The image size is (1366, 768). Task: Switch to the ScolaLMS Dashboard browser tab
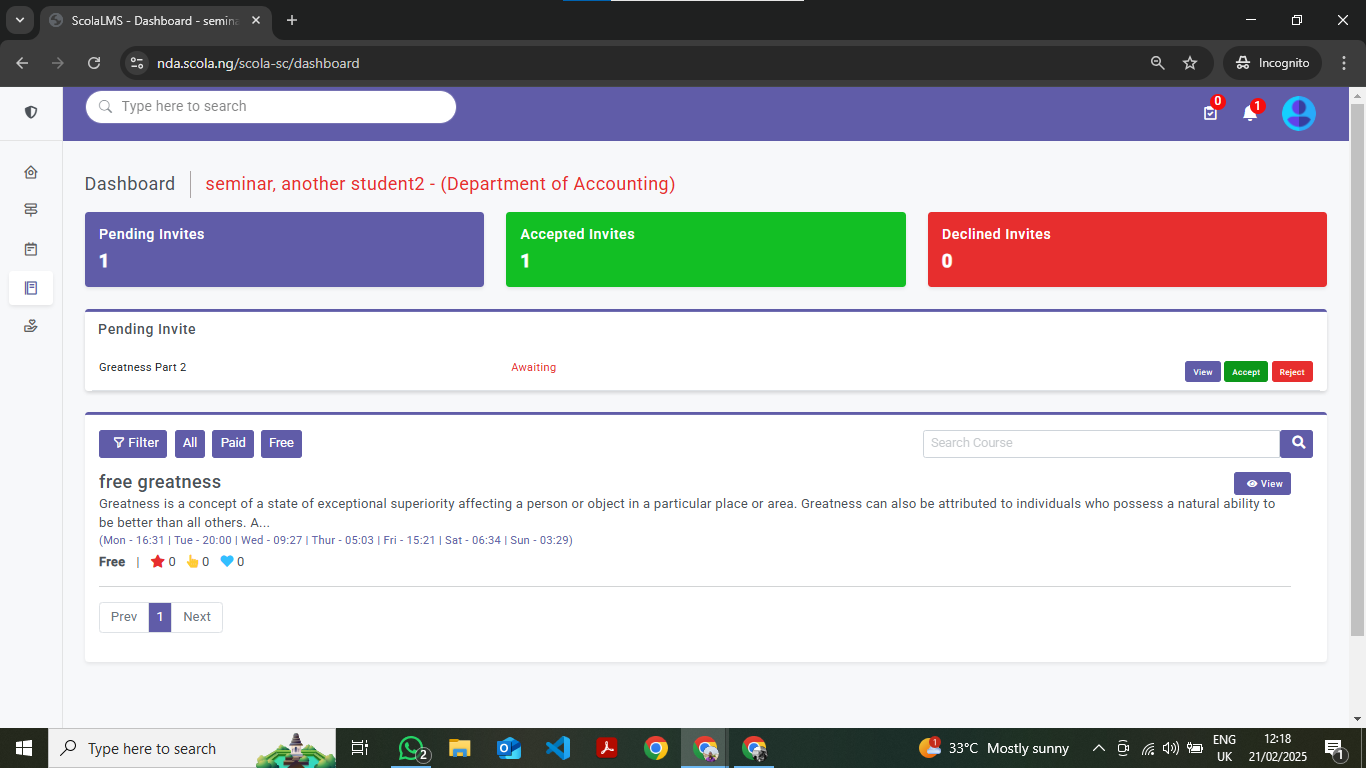154,20
